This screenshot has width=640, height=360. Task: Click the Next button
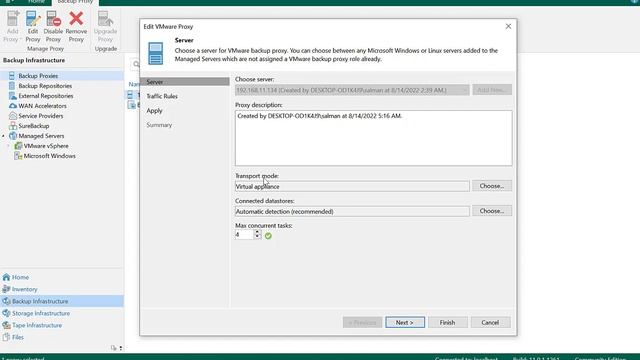tap(405, 322)
